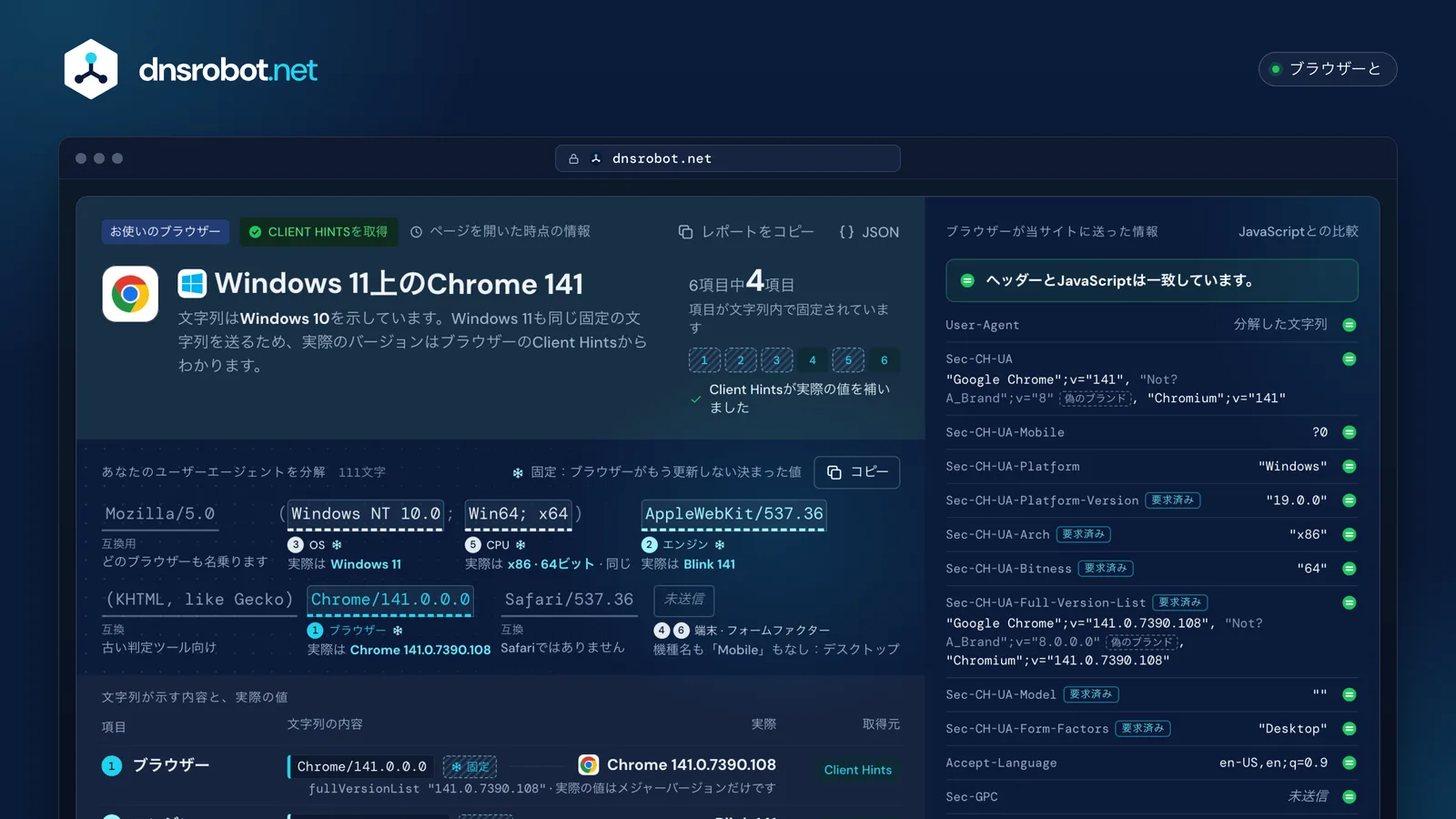The width and height of the screenshot is (1456, 819).
Task: Click the コピー button for user agent
Action: (857, 472)
